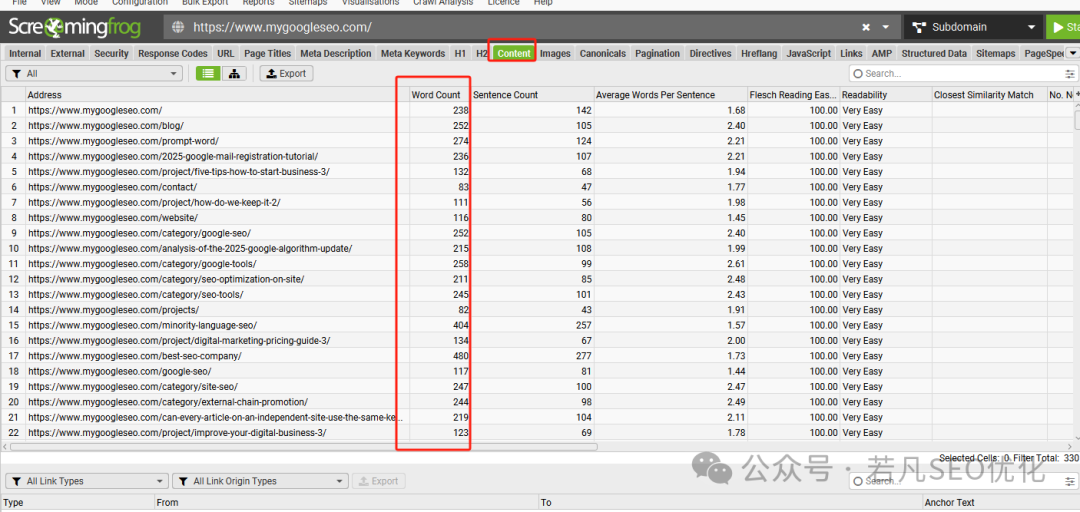Open the All filter dropdown
The height and width of the screenshot is (512, 1080).
point(94,74)
